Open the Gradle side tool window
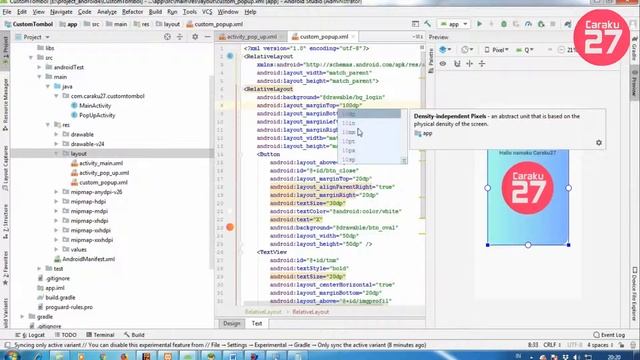Image resolution: width=640 pixels, height=360 pixels. (x=635, y=48)
